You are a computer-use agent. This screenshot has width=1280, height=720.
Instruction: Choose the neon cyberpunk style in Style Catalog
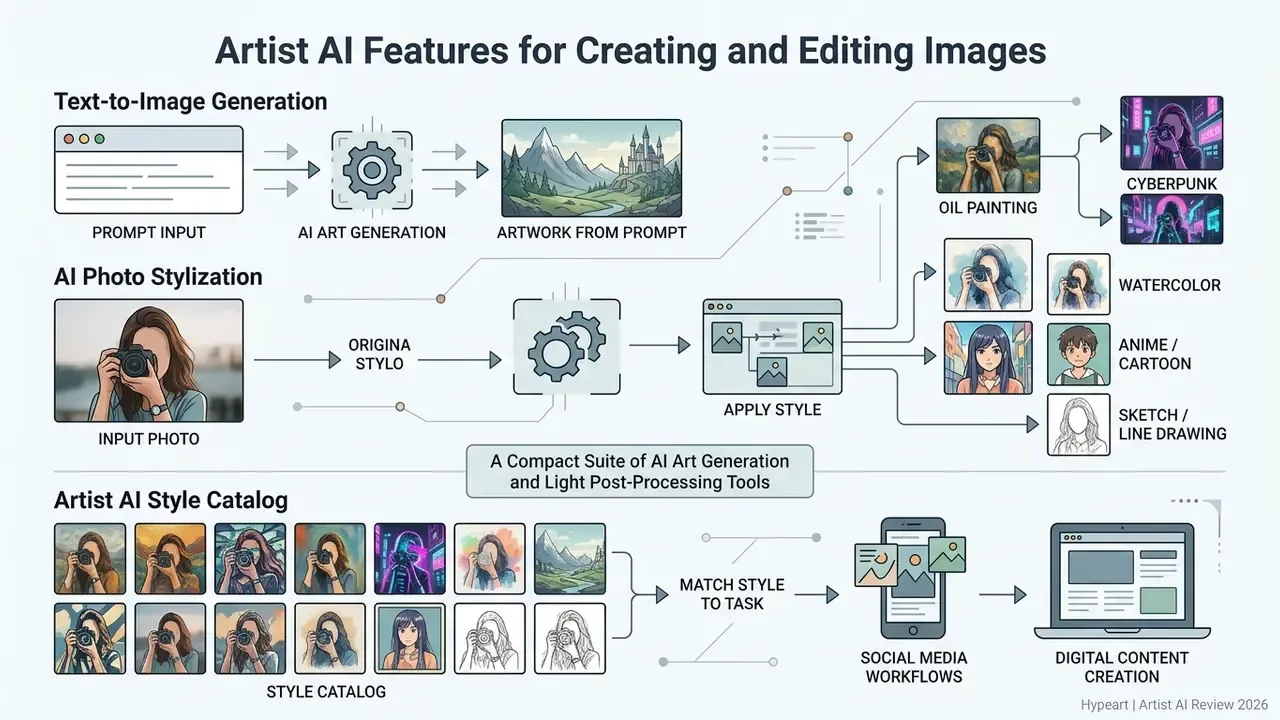pos(410,559)
